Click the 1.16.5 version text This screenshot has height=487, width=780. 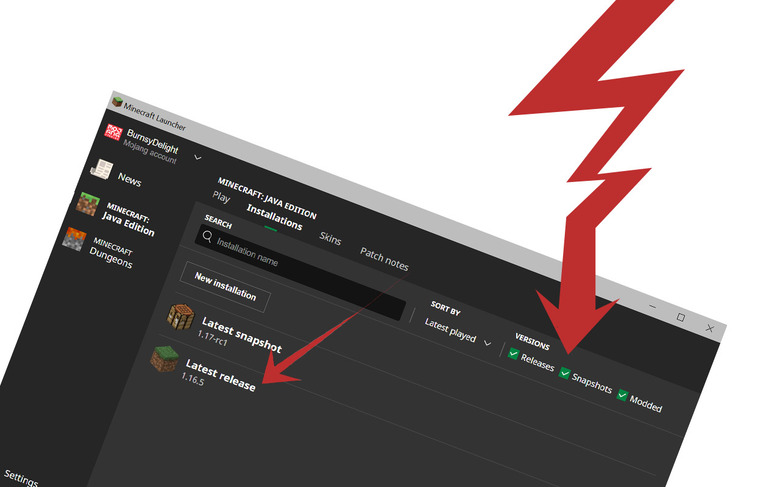pos(193,379)
